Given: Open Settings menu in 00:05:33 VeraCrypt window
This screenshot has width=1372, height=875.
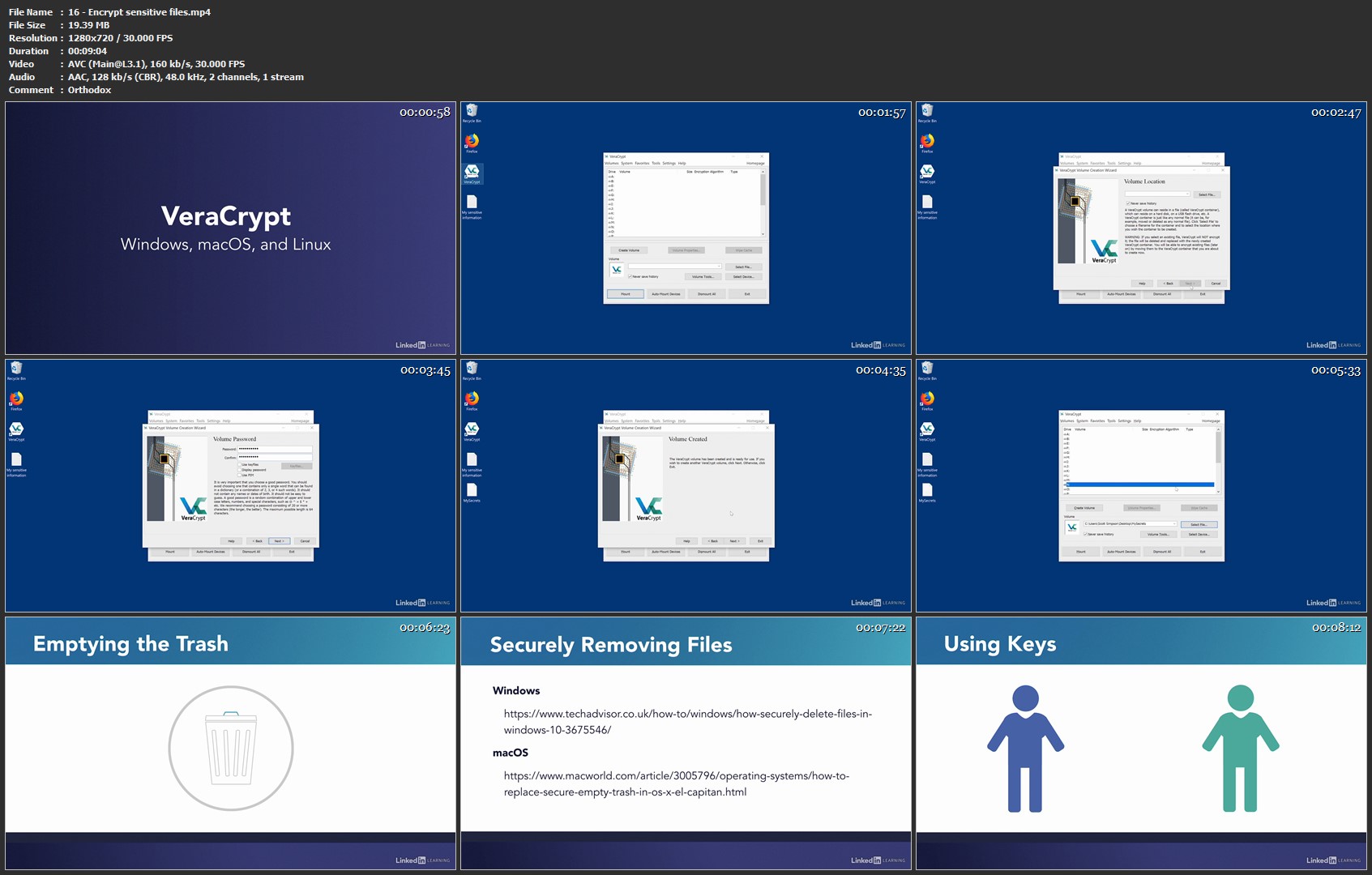Looking at the screenshot, I should click(x=1125, y=420).
